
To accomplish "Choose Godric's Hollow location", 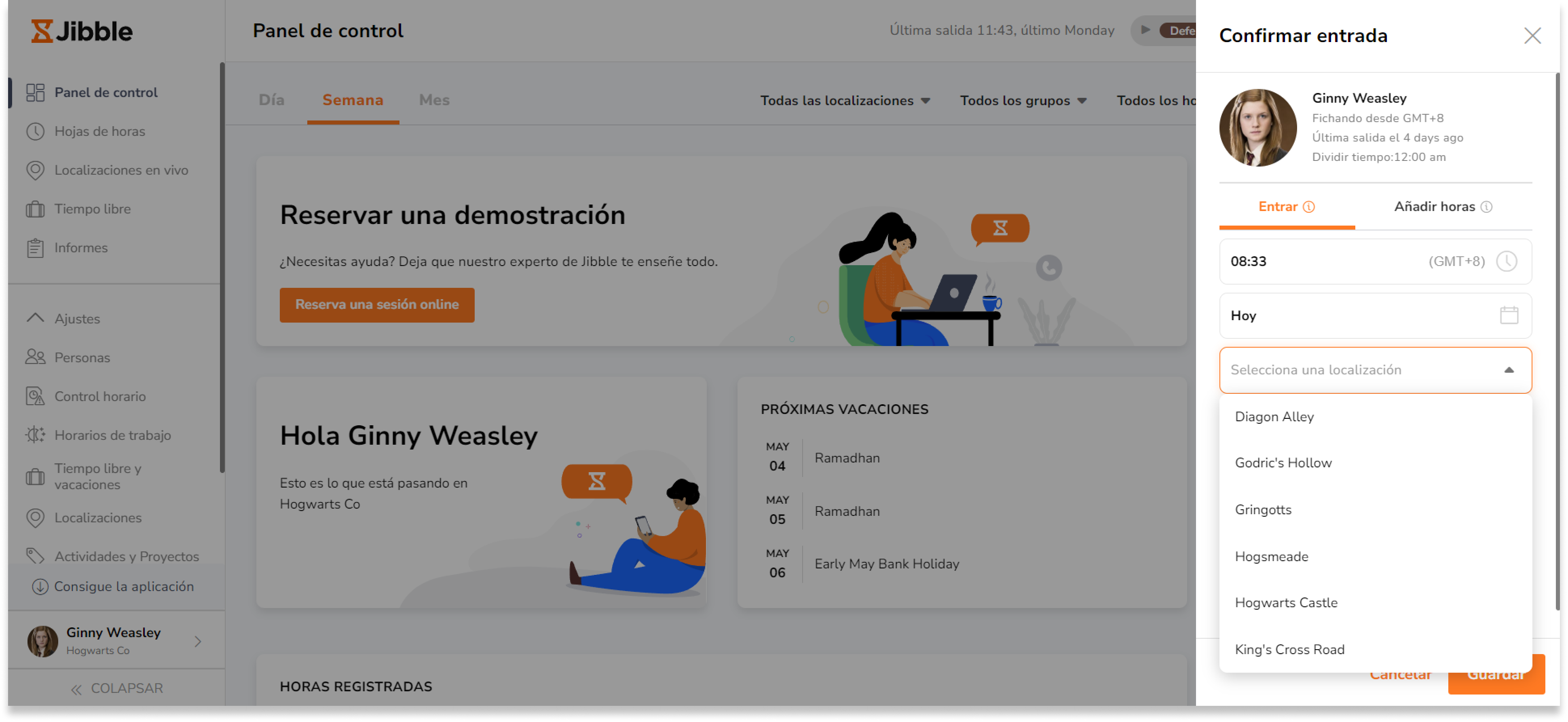I will point(1376,463).
